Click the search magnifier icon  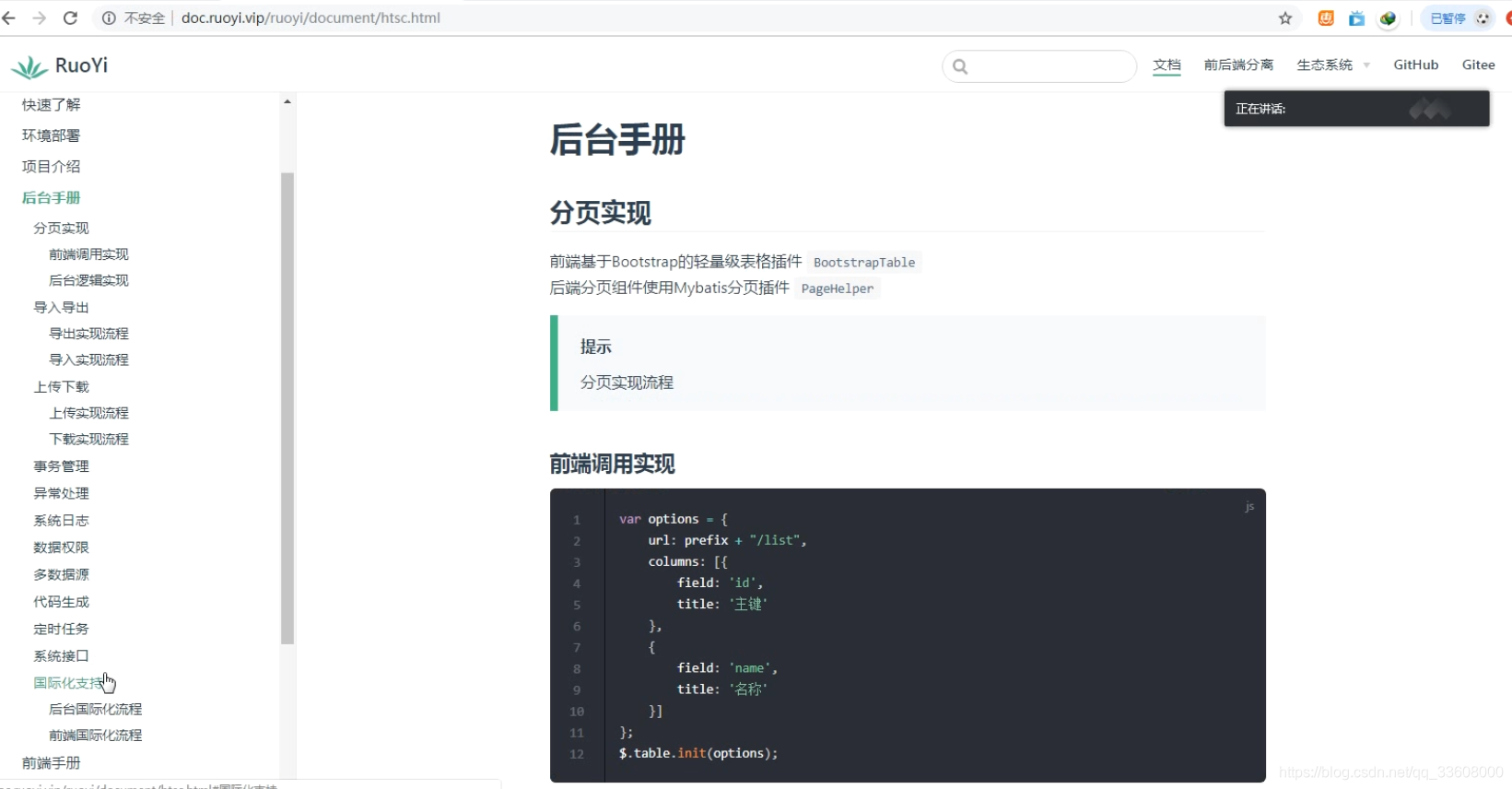960,66
